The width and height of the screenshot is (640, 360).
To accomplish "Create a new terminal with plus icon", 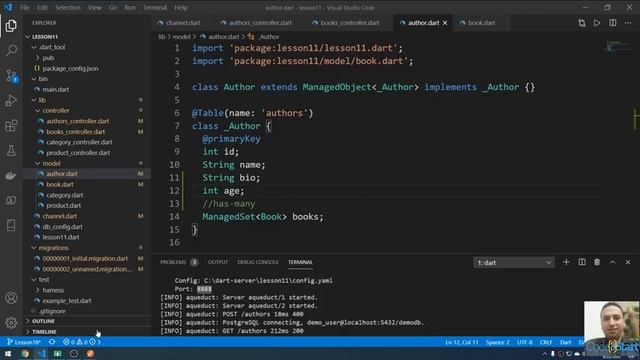I will (x=566, y=262).
